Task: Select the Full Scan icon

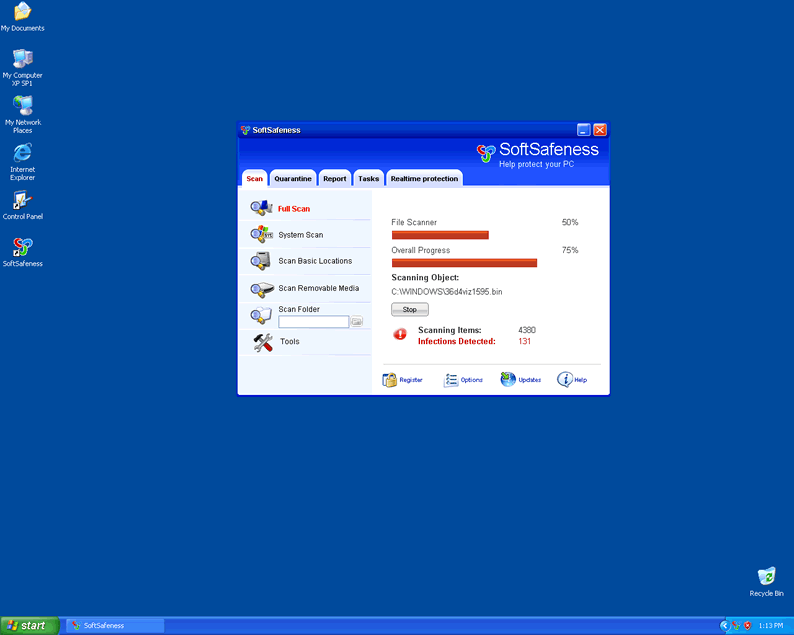Action: (x=261, y=208)
